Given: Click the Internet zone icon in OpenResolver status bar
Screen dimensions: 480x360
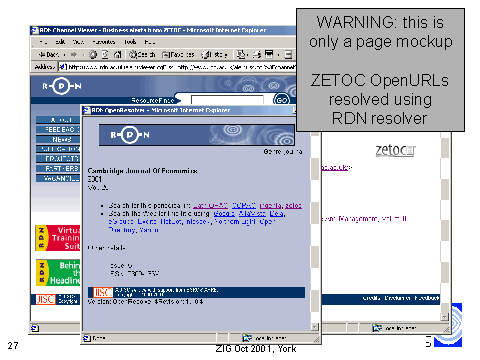Looking at the screenshot, I should tap(247, 338).
